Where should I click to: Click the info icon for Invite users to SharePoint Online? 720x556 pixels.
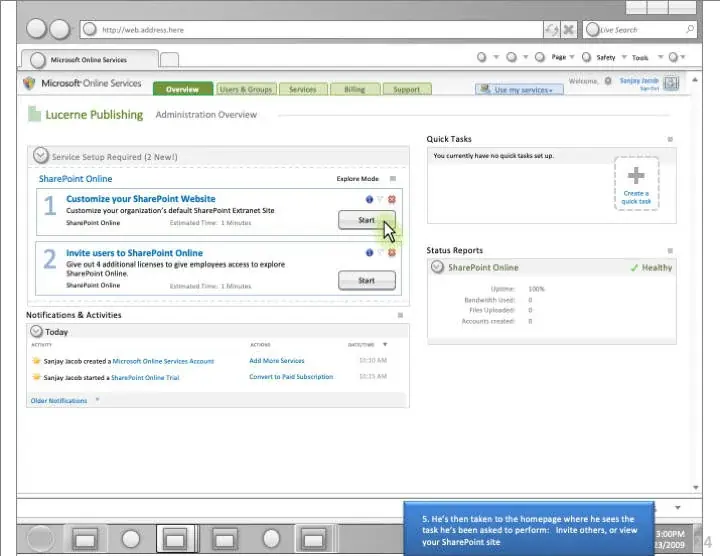coord(369,253)
